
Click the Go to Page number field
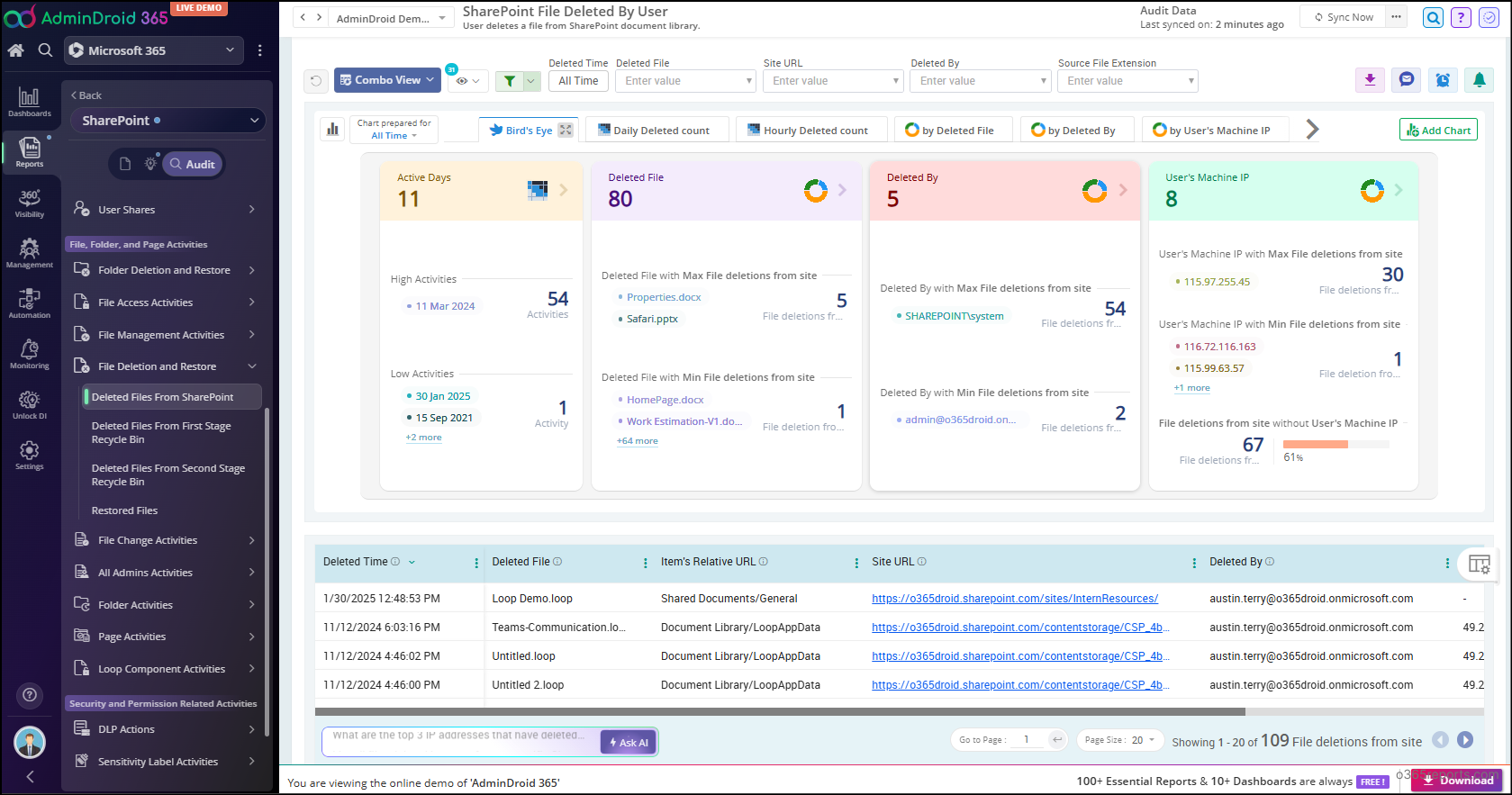pyautogui.click(x=1028, y=740)
